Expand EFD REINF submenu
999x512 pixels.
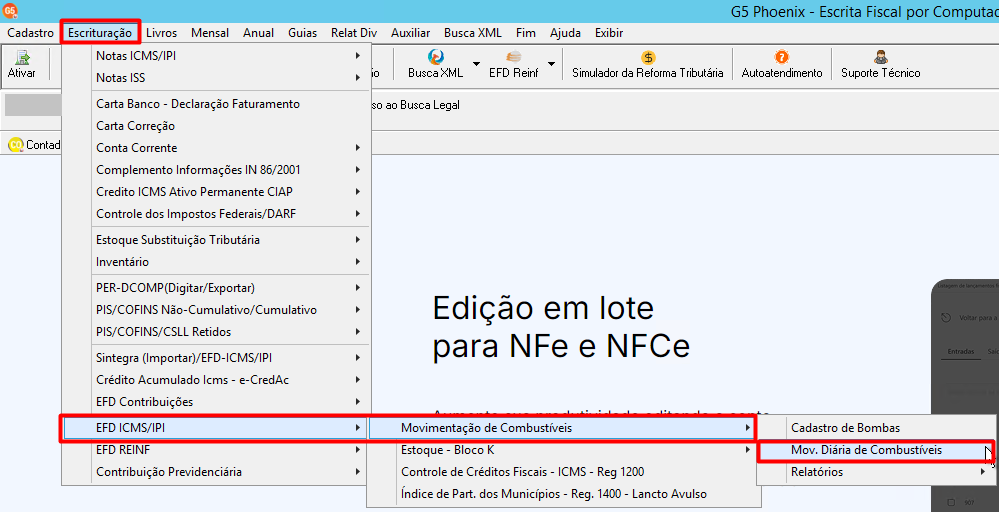pyautogui.click(x=216, y=450)
